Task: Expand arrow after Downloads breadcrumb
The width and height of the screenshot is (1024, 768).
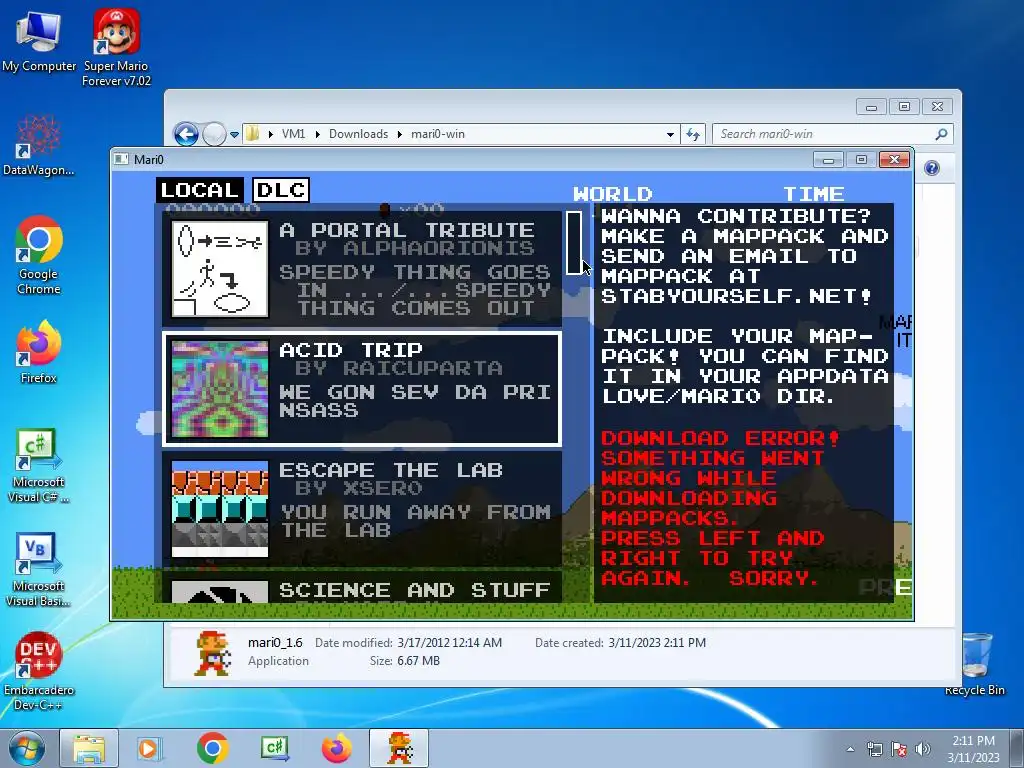Action: [x=400, y=134]
